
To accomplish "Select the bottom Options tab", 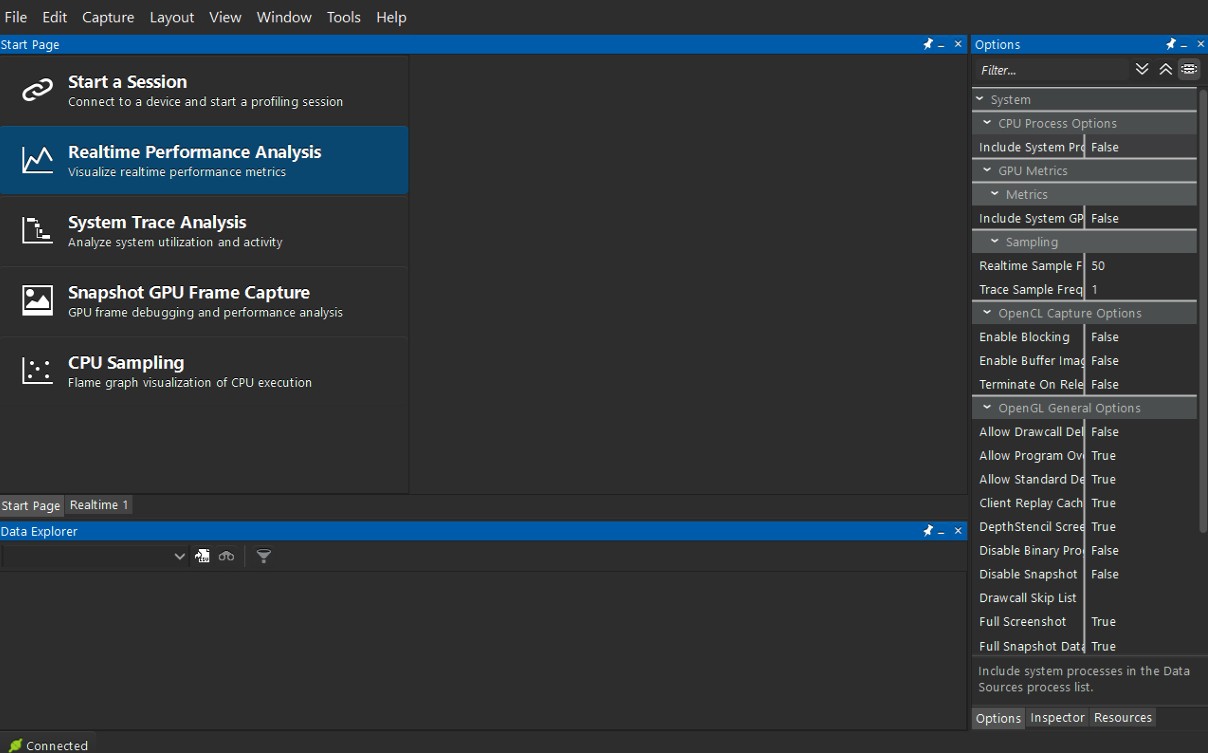I will [x=998, y=718].
